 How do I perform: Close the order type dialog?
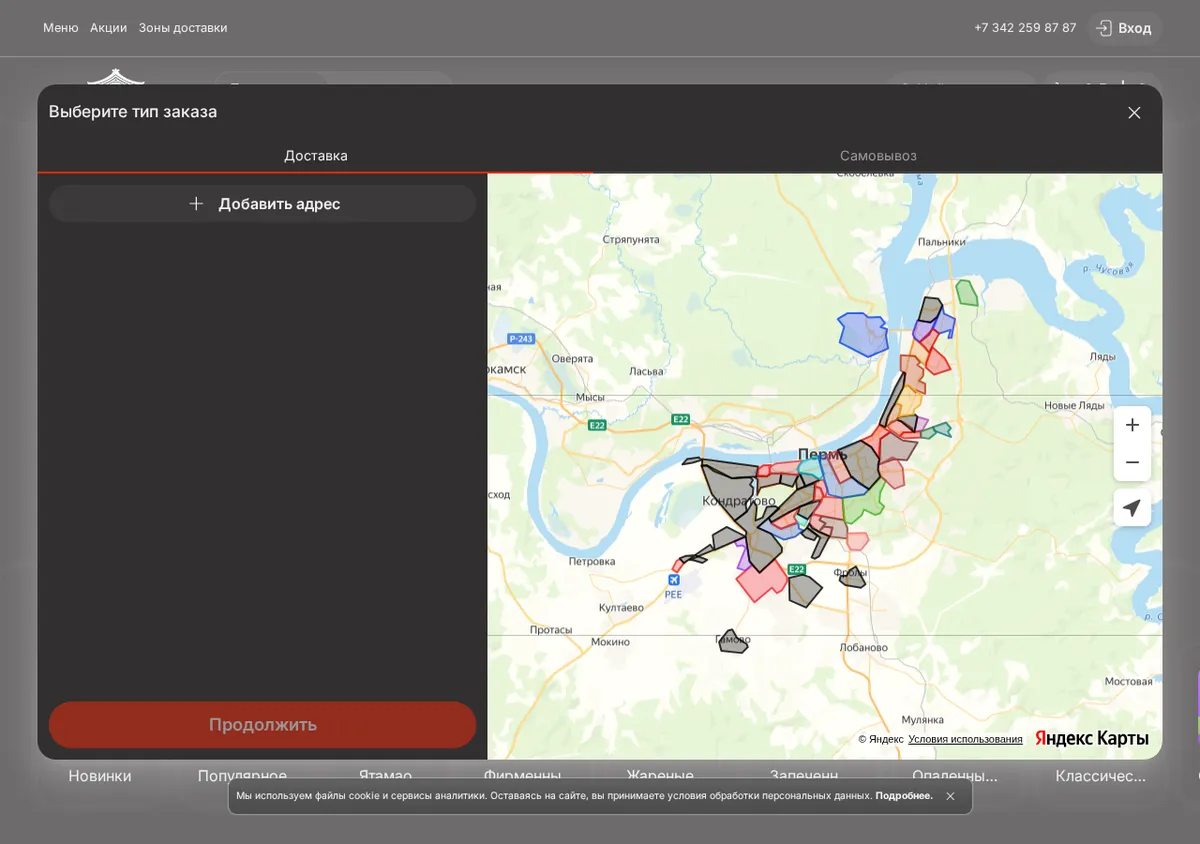coord(1134,113)
